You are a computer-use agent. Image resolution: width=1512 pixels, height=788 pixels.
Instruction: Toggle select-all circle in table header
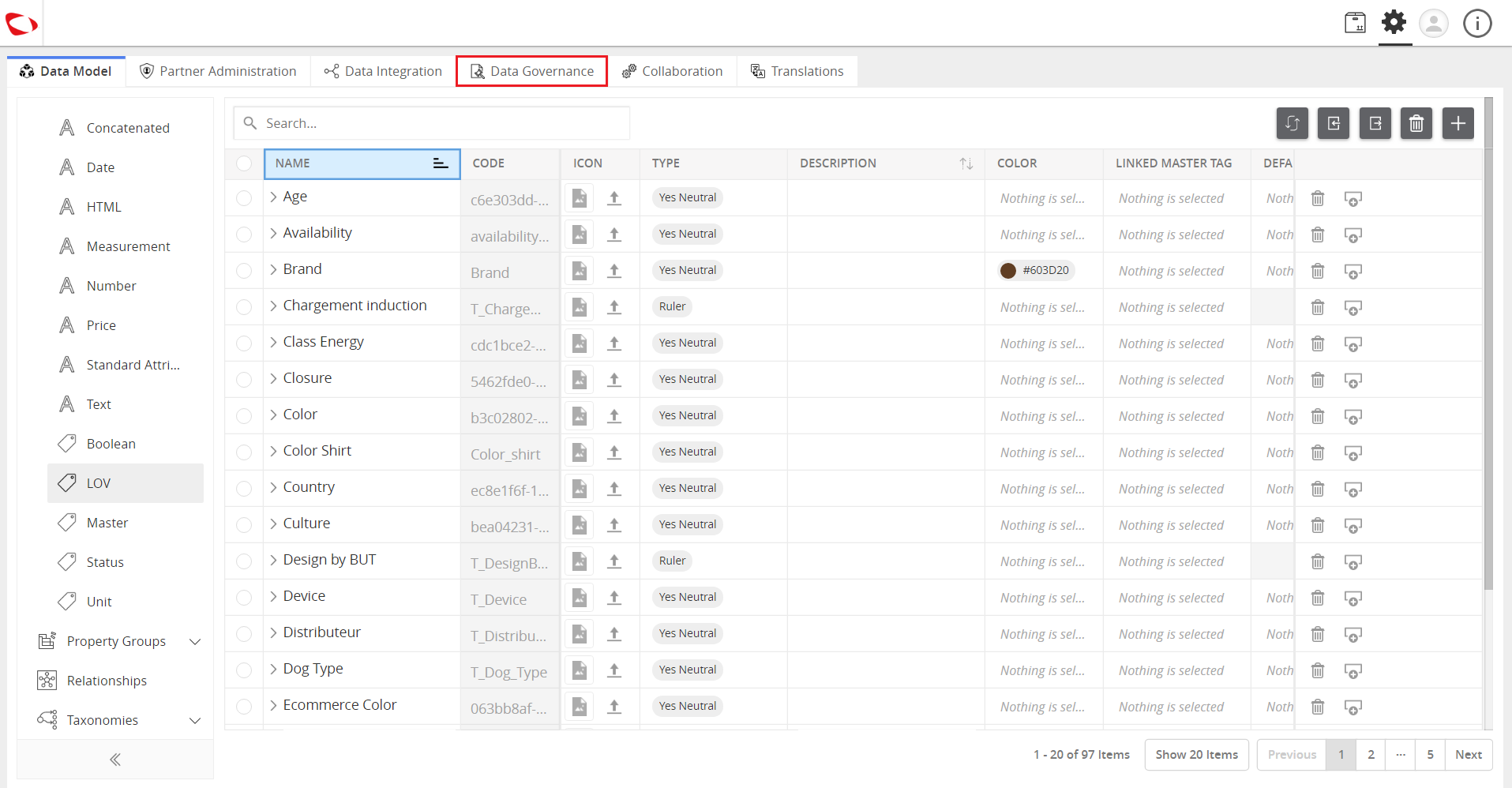click(244, 163)
